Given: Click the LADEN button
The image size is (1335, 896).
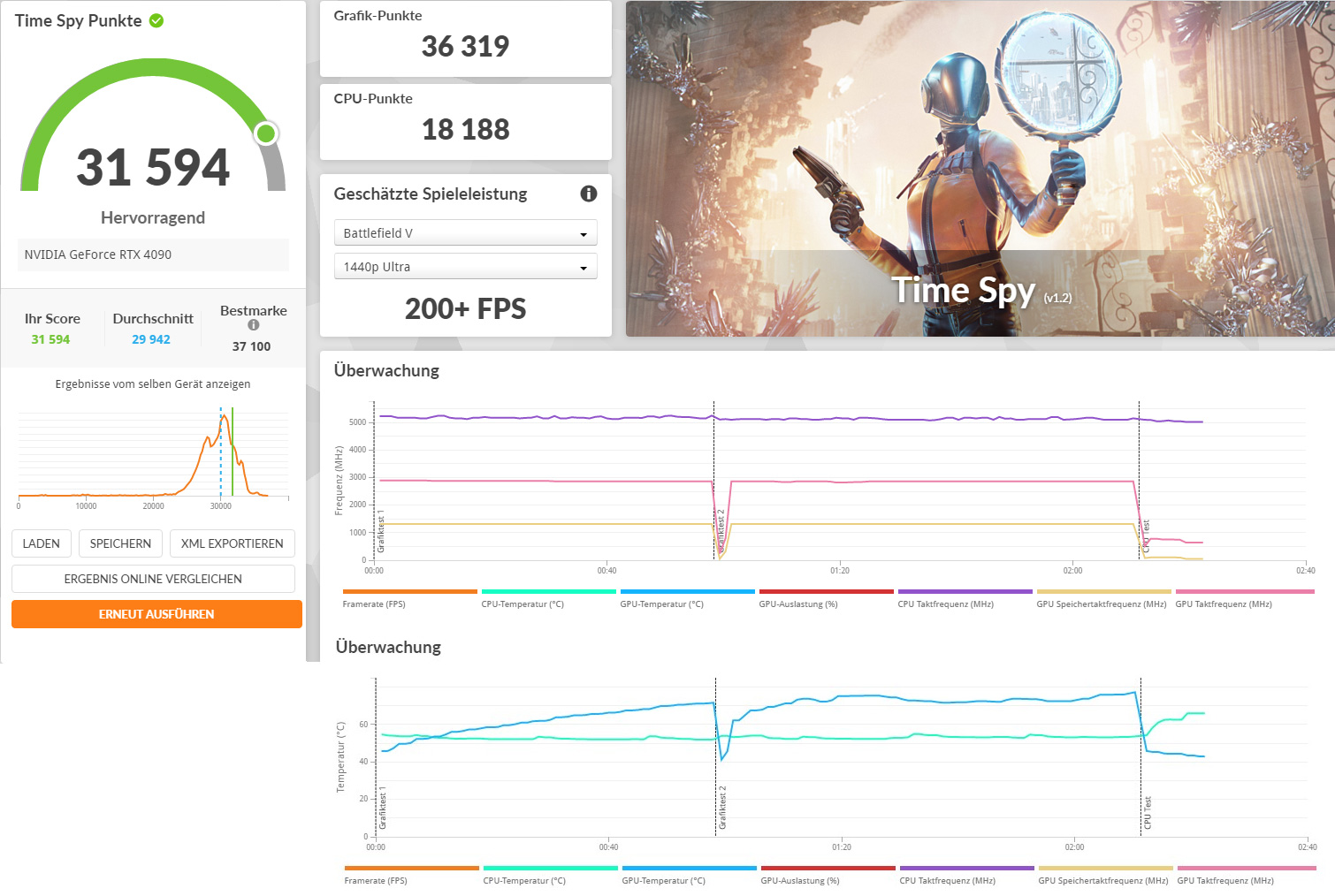Looking at the screenshot, I should [x=42, y=543].
